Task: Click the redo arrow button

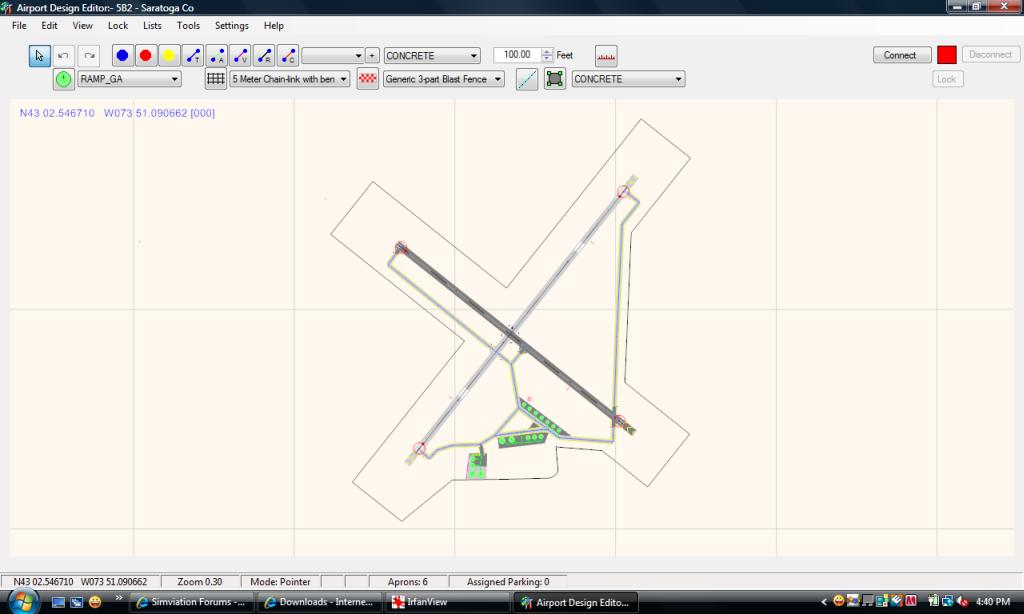Action: 89,56
